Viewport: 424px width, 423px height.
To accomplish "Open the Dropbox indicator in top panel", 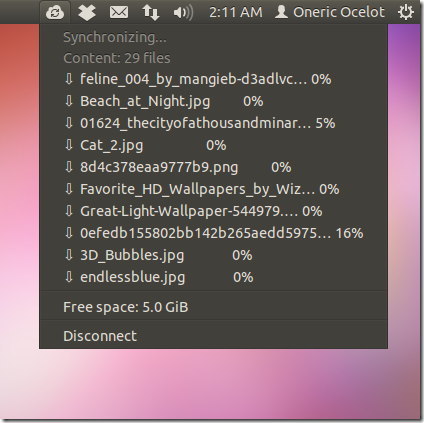I will pos(87,12).
